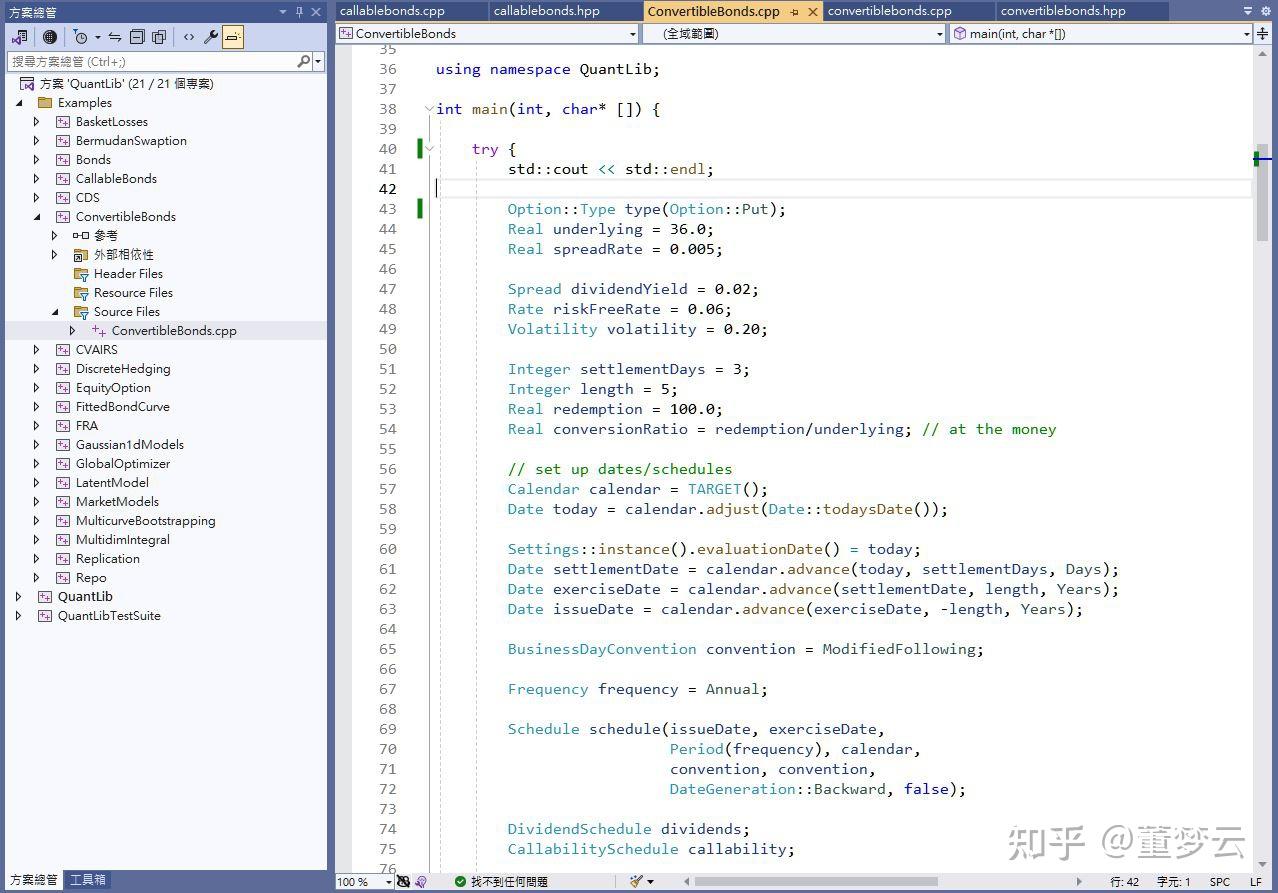Select the QuantLibTestSuite project

click(x=109, y=616)
